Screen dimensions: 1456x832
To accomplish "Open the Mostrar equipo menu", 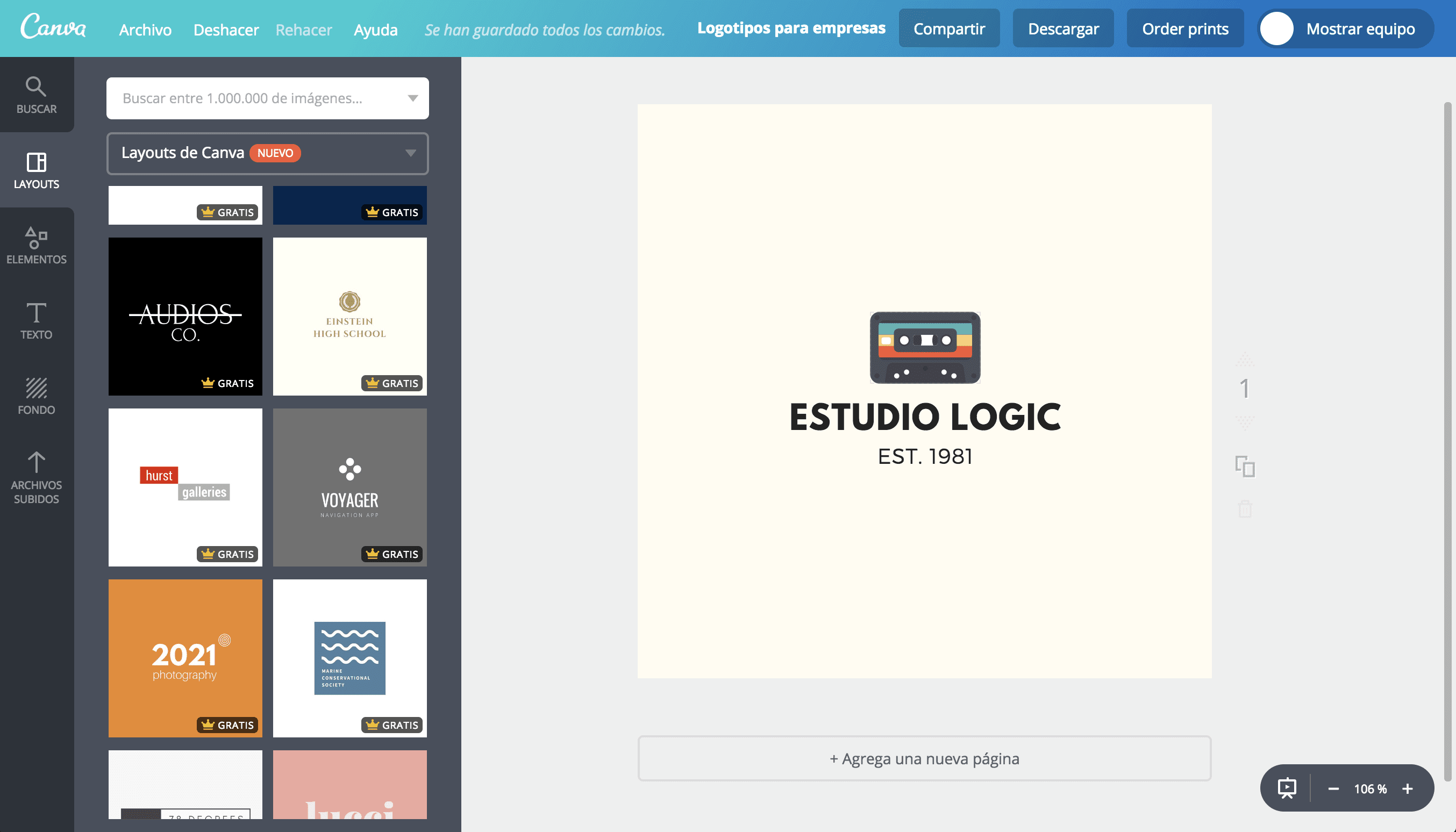I will pyautogui.click(x=1346, y=28).
